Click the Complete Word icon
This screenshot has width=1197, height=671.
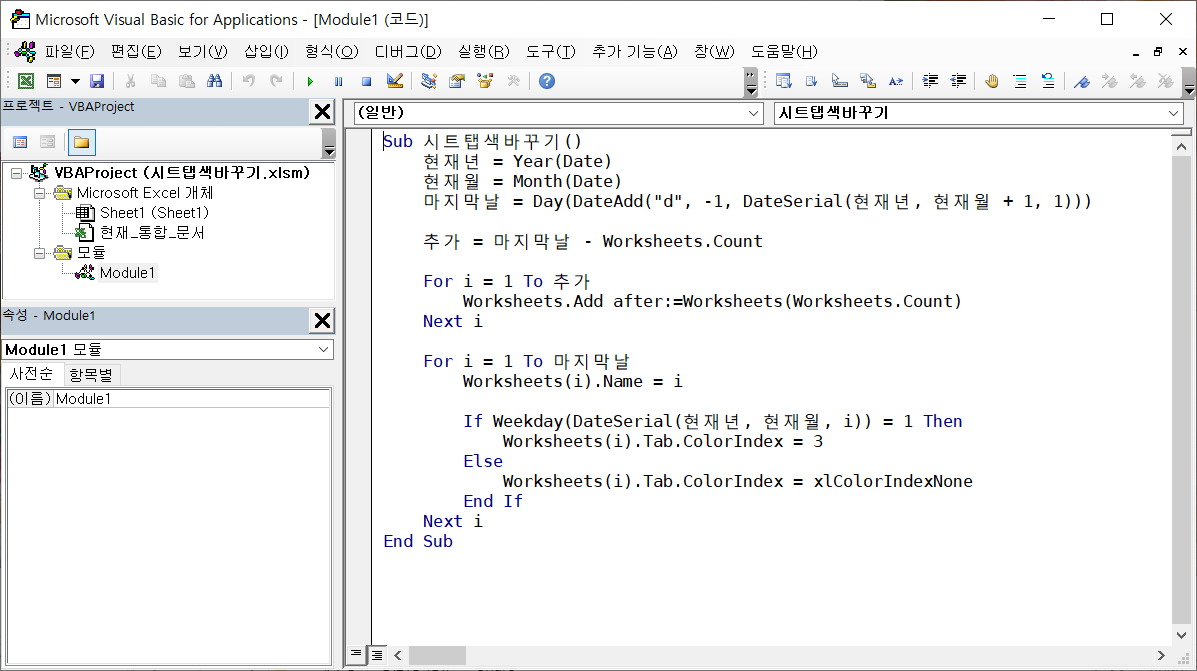896,81
